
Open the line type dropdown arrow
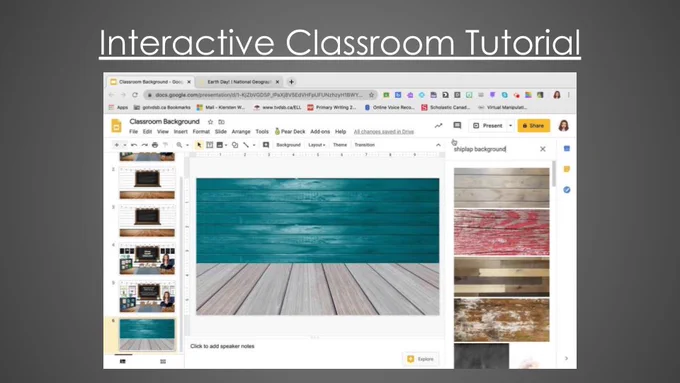pos(254,145)
